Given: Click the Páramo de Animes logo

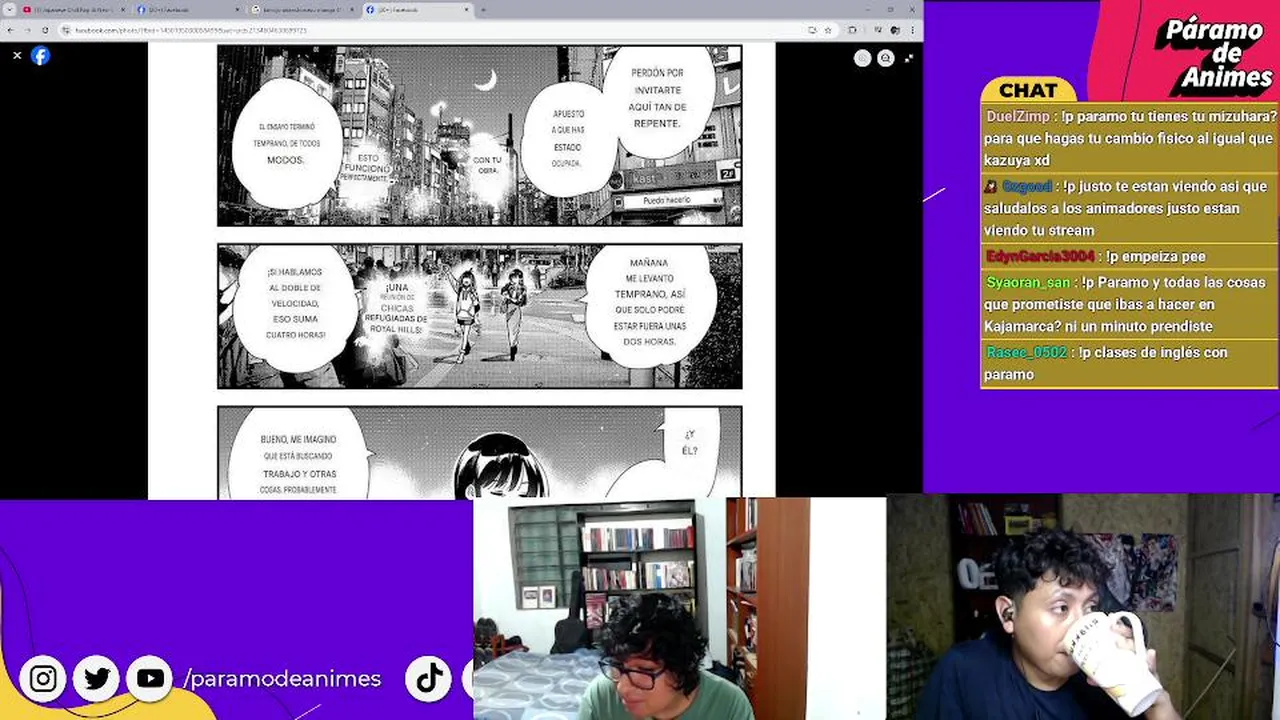Looking at the screenshot, I should pos(1214,55).
